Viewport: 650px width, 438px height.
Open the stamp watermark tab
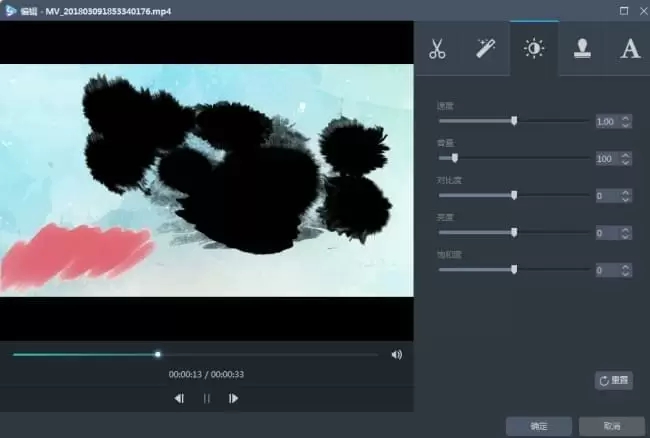(582, 48)
